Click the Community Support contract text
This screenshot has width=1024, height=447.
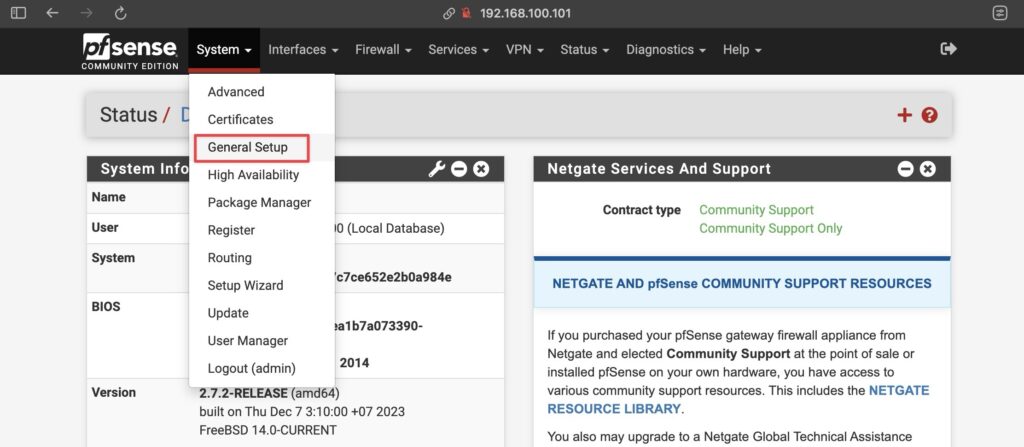click(756, 210)
